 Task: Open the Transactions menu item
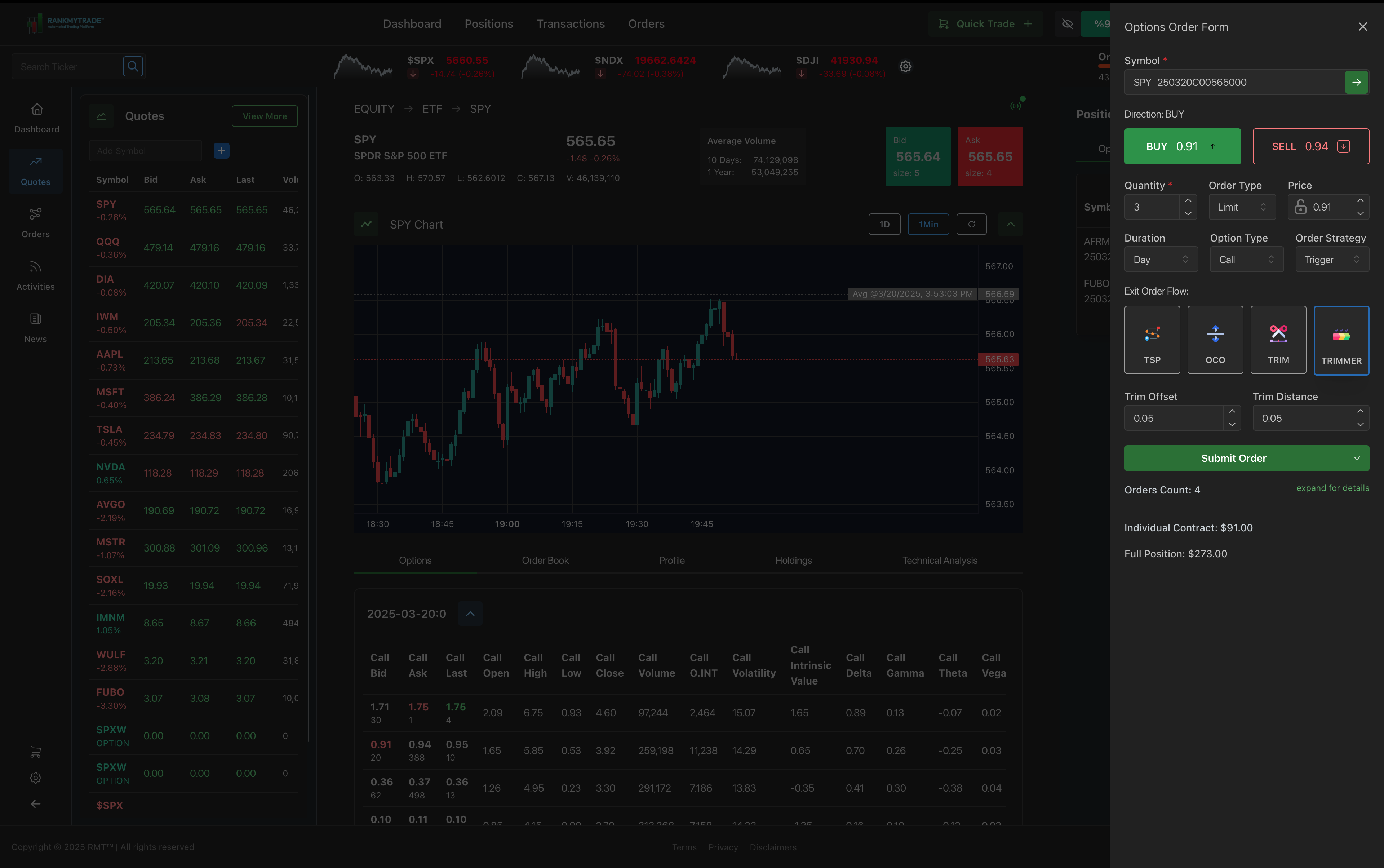[571, 24]
